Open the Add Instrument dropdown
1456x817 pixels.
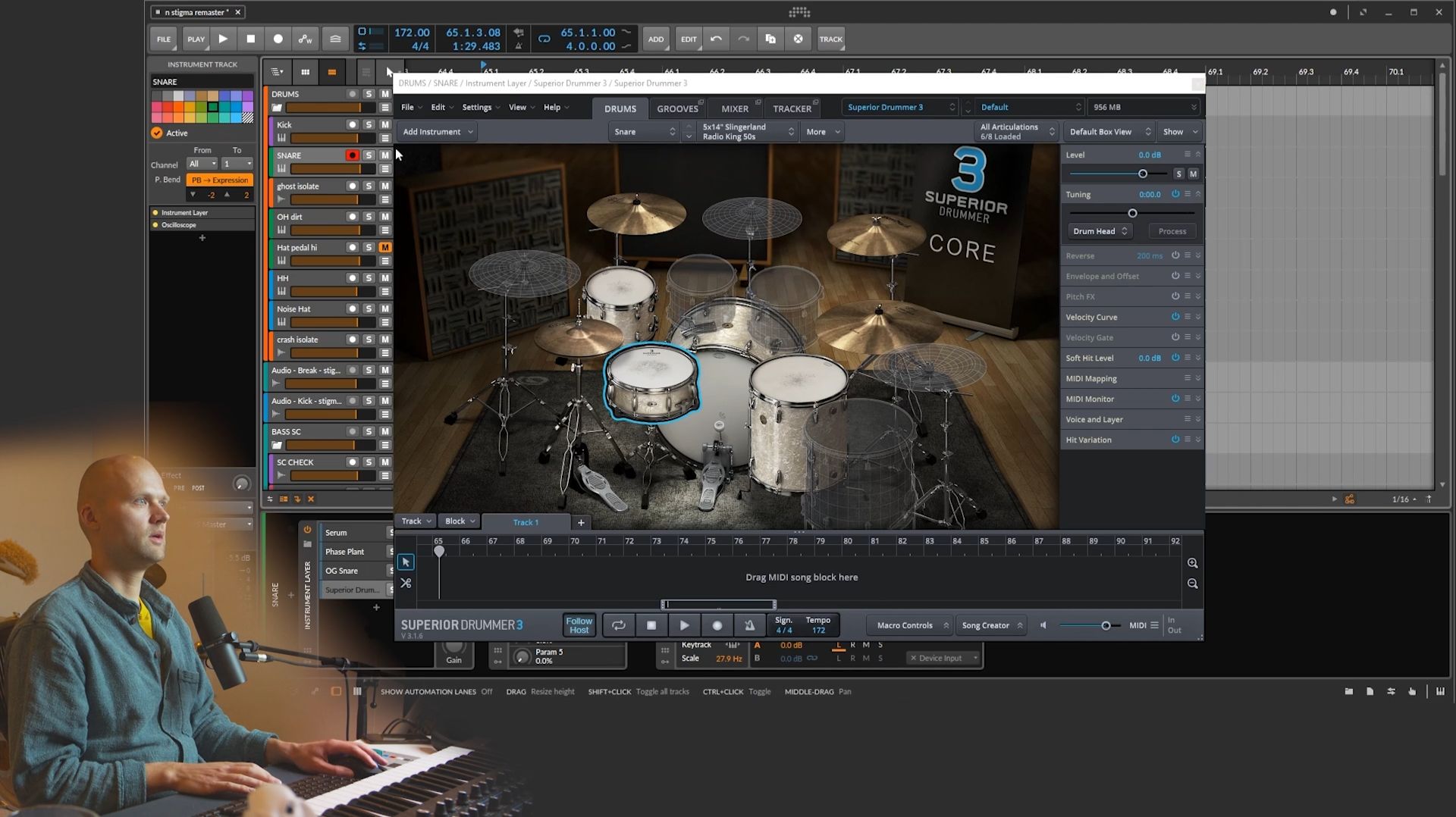pos(438,132)
